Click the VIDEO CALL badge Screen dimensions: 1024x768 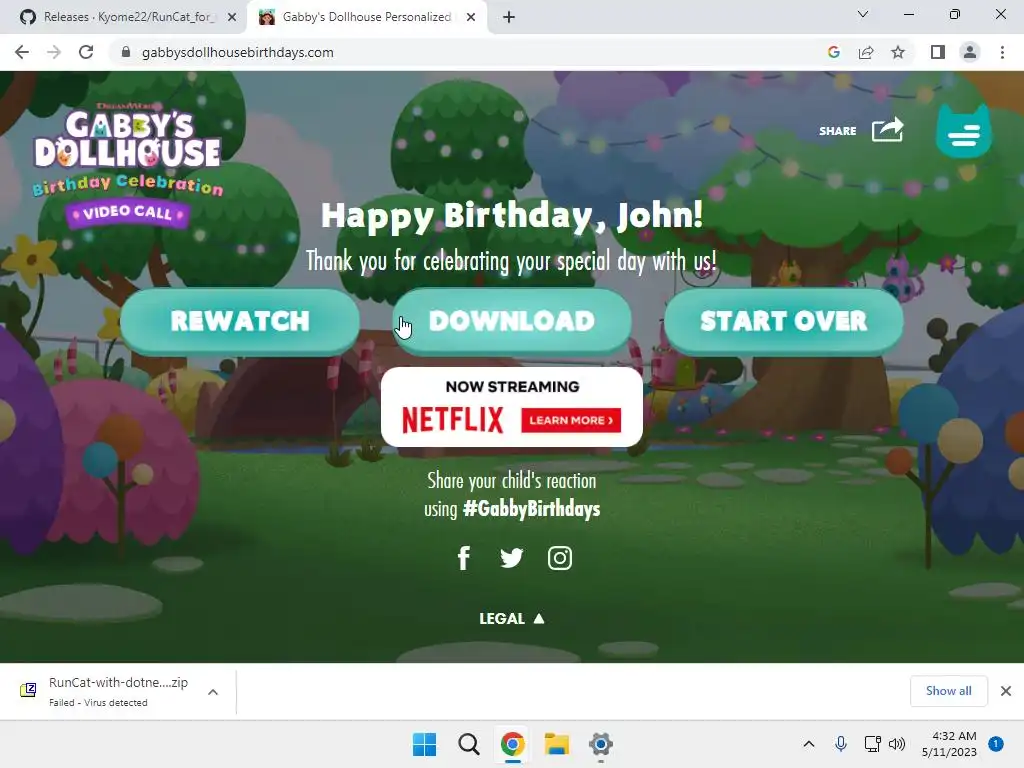pyautogui.click(x=127, y=213)
